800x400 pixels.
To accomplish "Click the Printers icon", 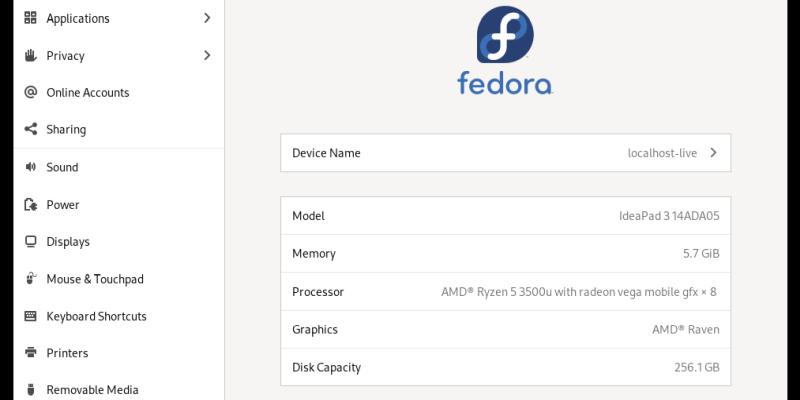I will 30,353.
